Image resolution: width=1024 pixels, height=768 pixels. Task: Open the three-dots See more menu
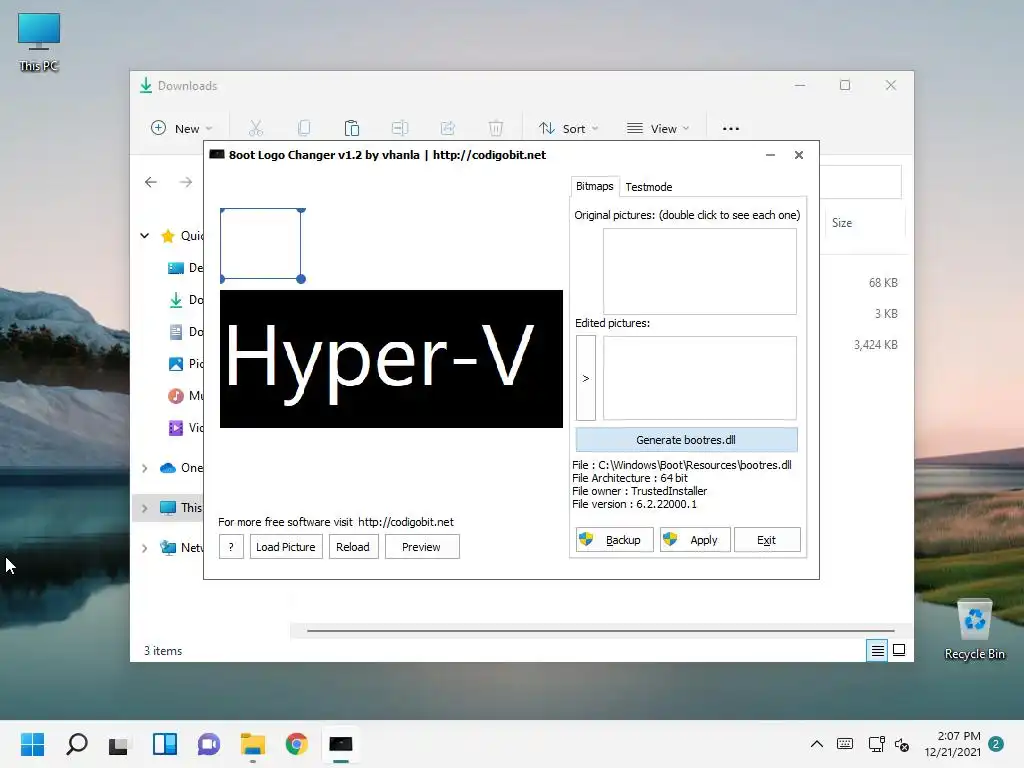[731, 129]
